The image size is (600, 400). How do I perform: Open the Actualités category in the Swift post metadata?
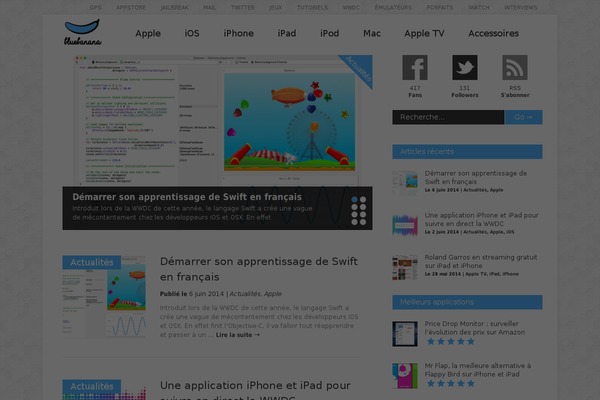(245, 294)
